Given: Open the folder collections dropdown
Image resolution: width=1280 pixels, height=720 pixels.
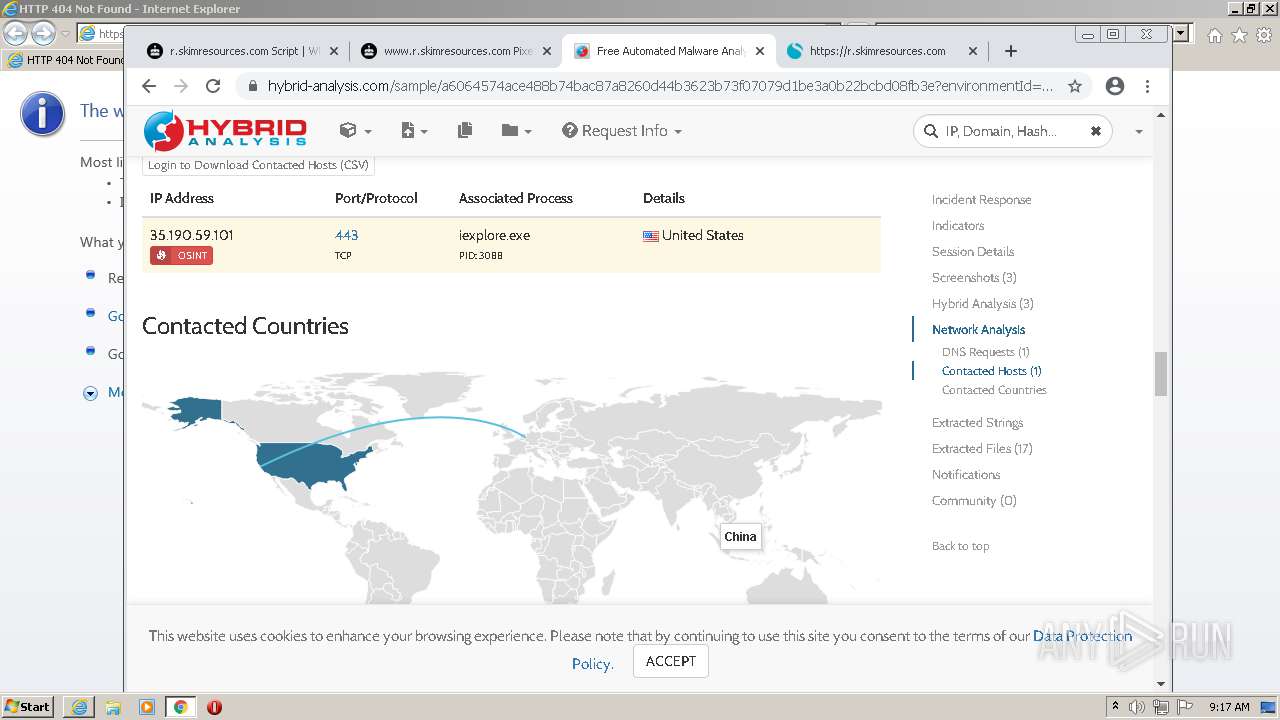Looking at the screenshot, I should tap(516, 131).
